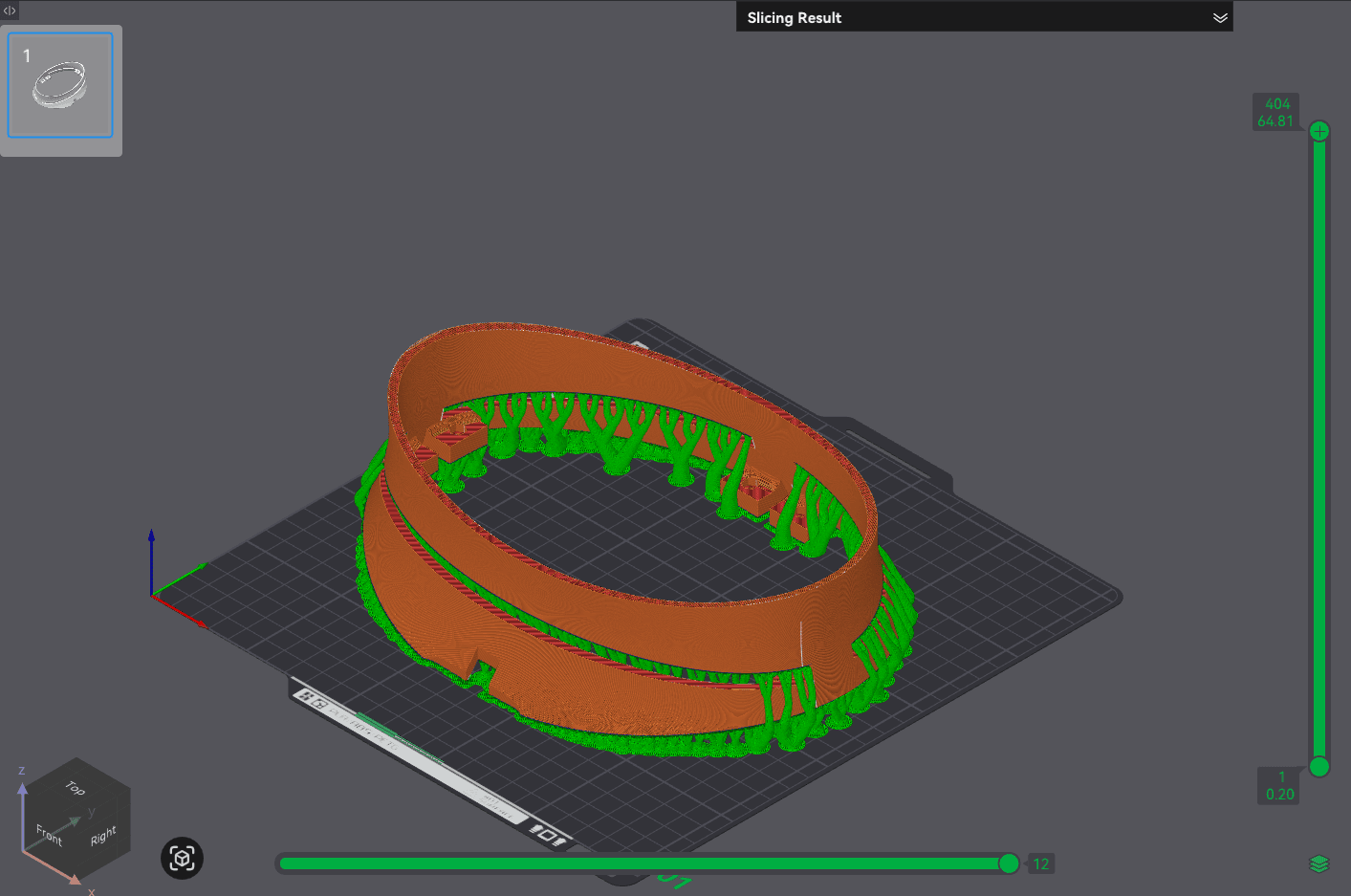Image resolution: width=1351 pixels, height=896 pixels.
Task: Click the layers view icon in bottom-right corner
Action: [1320, 863]
